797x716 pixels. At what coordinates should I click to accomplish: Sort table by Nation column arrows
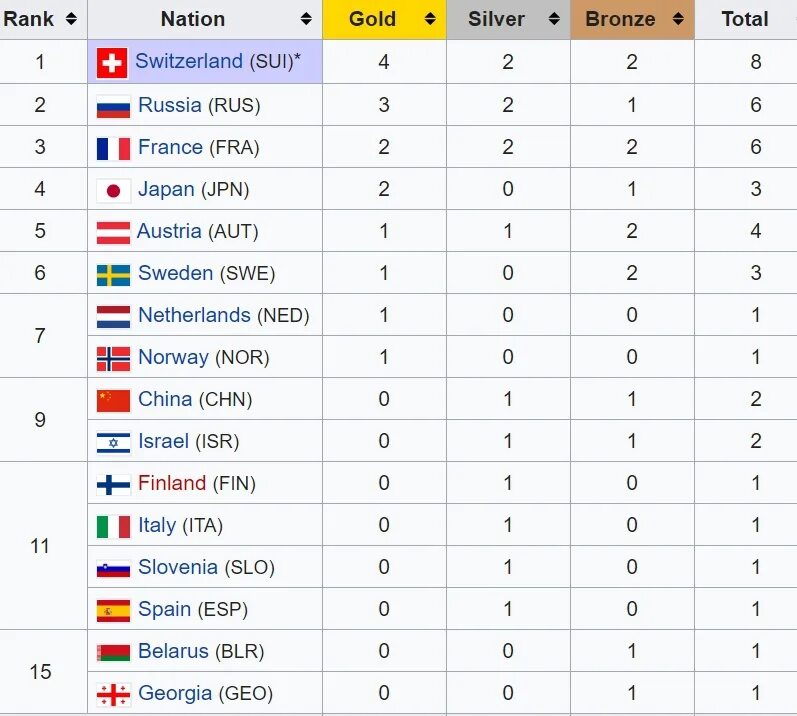click(x=306, y=19)
